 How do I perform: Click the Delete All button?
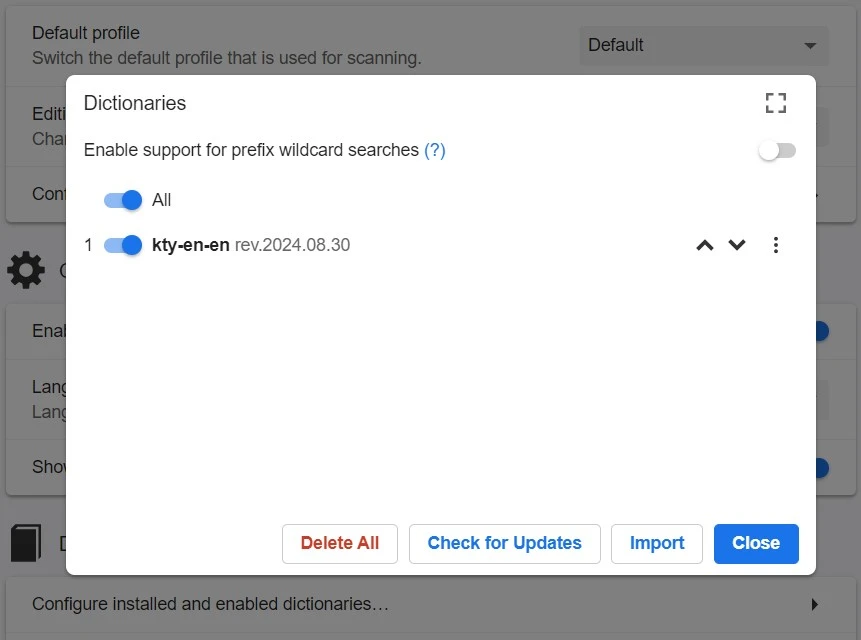340,543
